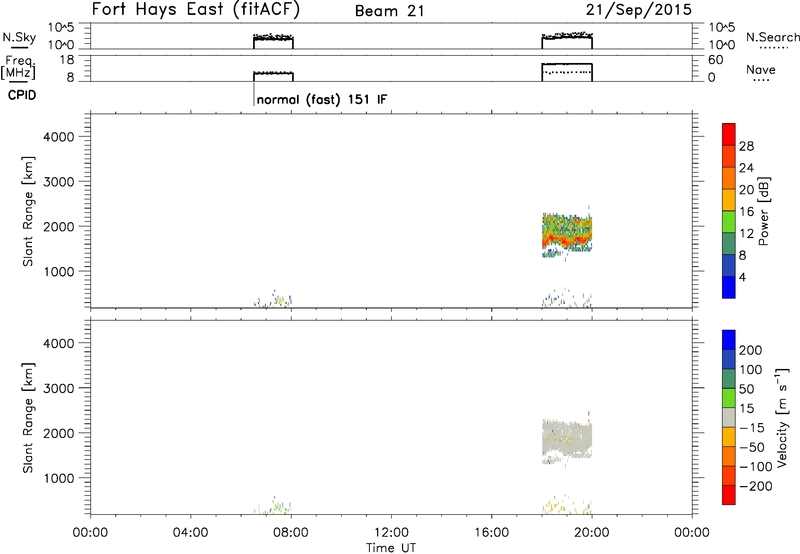The width and height of the screenshot is (800, 554).
Task: Click the noise box between 18:00 and 20:00
Action: tap(567, 42)
